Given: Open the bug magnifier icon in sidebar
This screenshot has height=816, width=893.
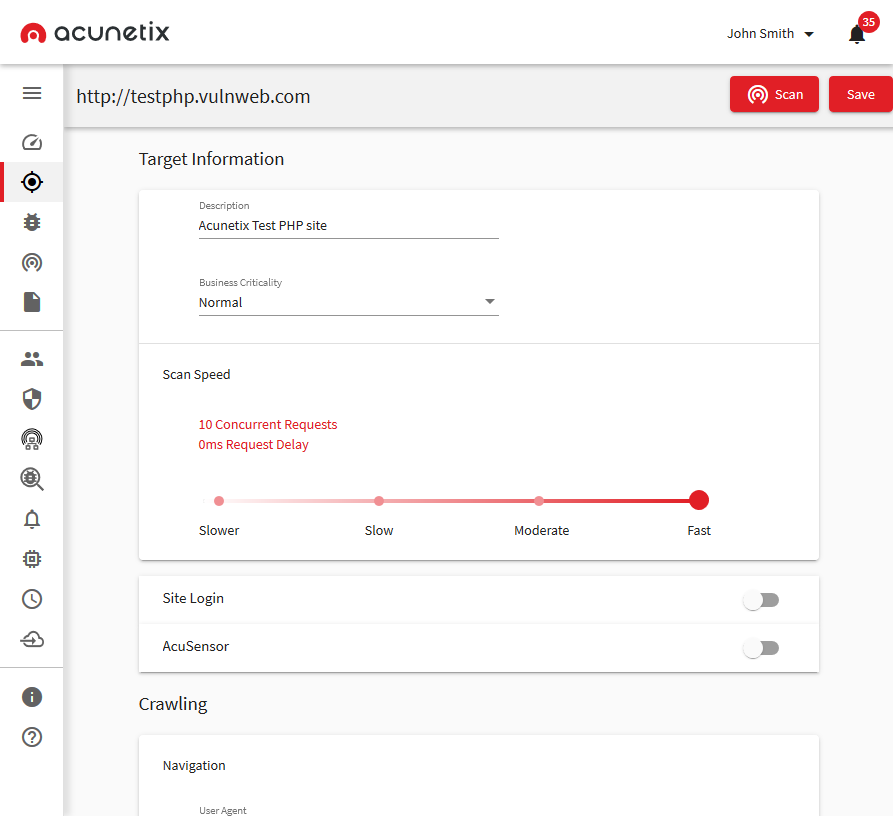Looking at the screenshot, I should pyautogui.click(x=32, y=479).
